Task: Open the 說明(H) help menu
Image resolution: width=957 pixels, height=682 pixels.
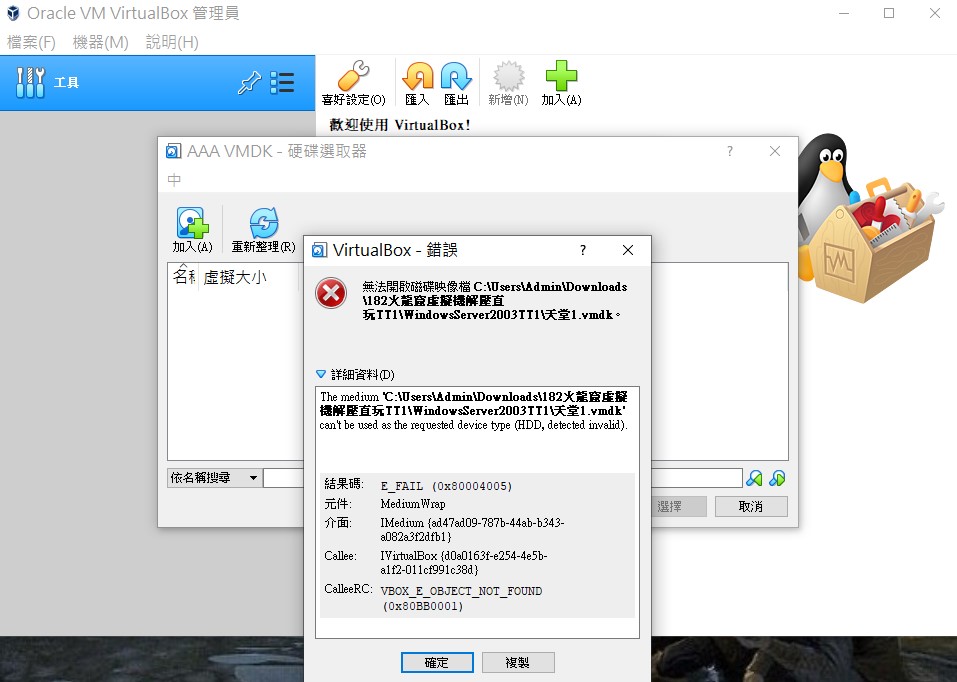Action: tap(172, 42)
